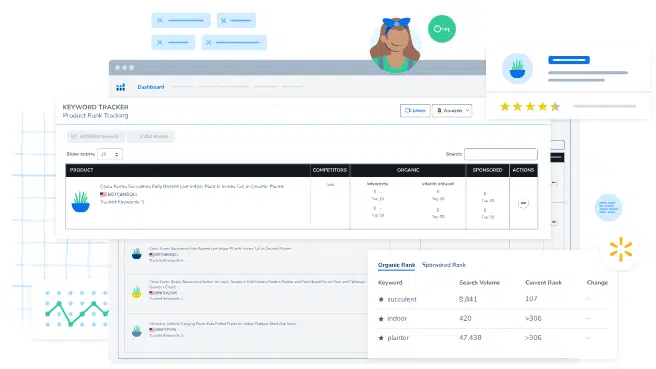Click the Change column header
656x369 pixels.
pos(597,283)
